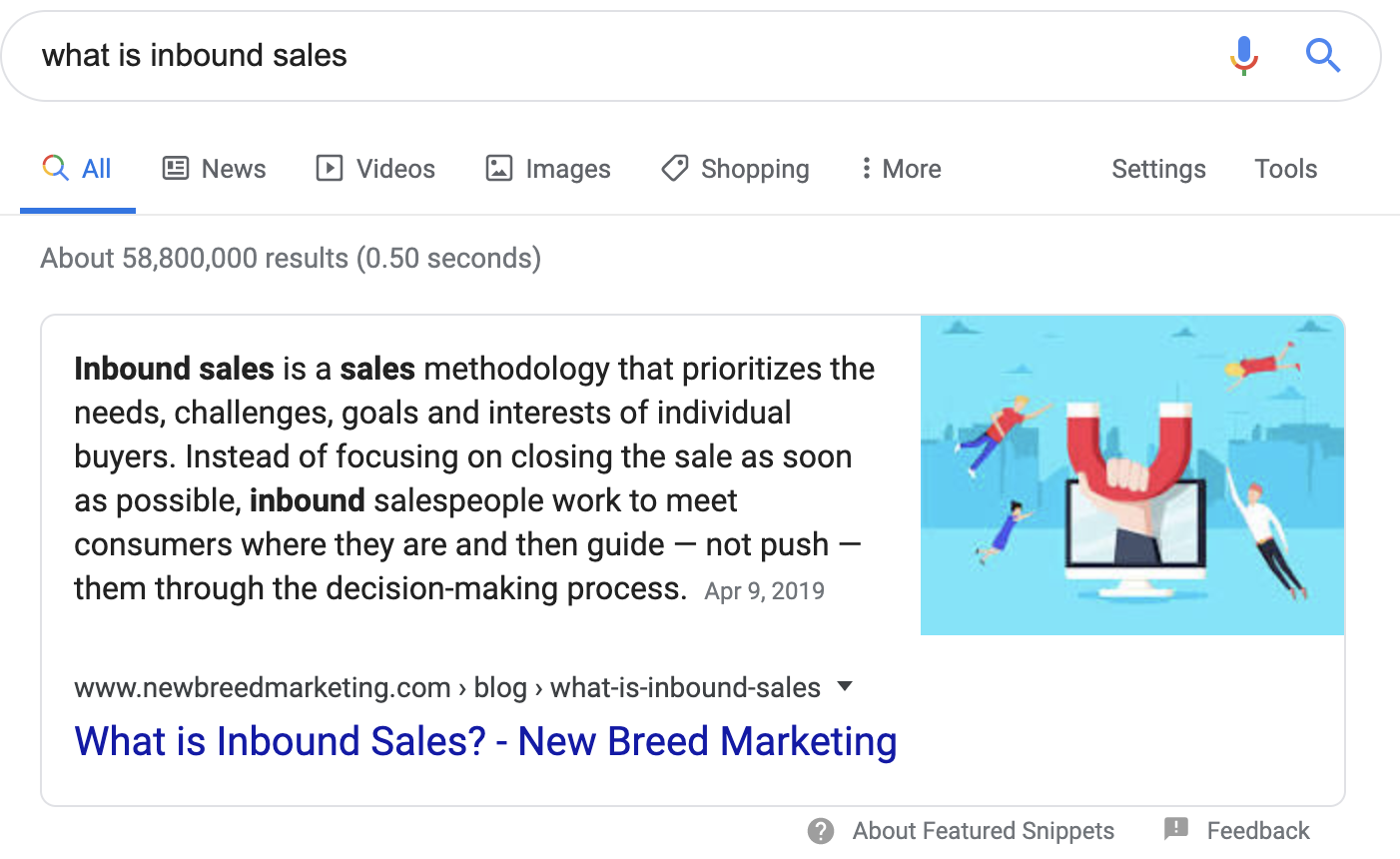This screenshot has height=859, width=1400.
Task: Click the Images tab picture icon
Action: pyautogui.click(x=499, y=168)
